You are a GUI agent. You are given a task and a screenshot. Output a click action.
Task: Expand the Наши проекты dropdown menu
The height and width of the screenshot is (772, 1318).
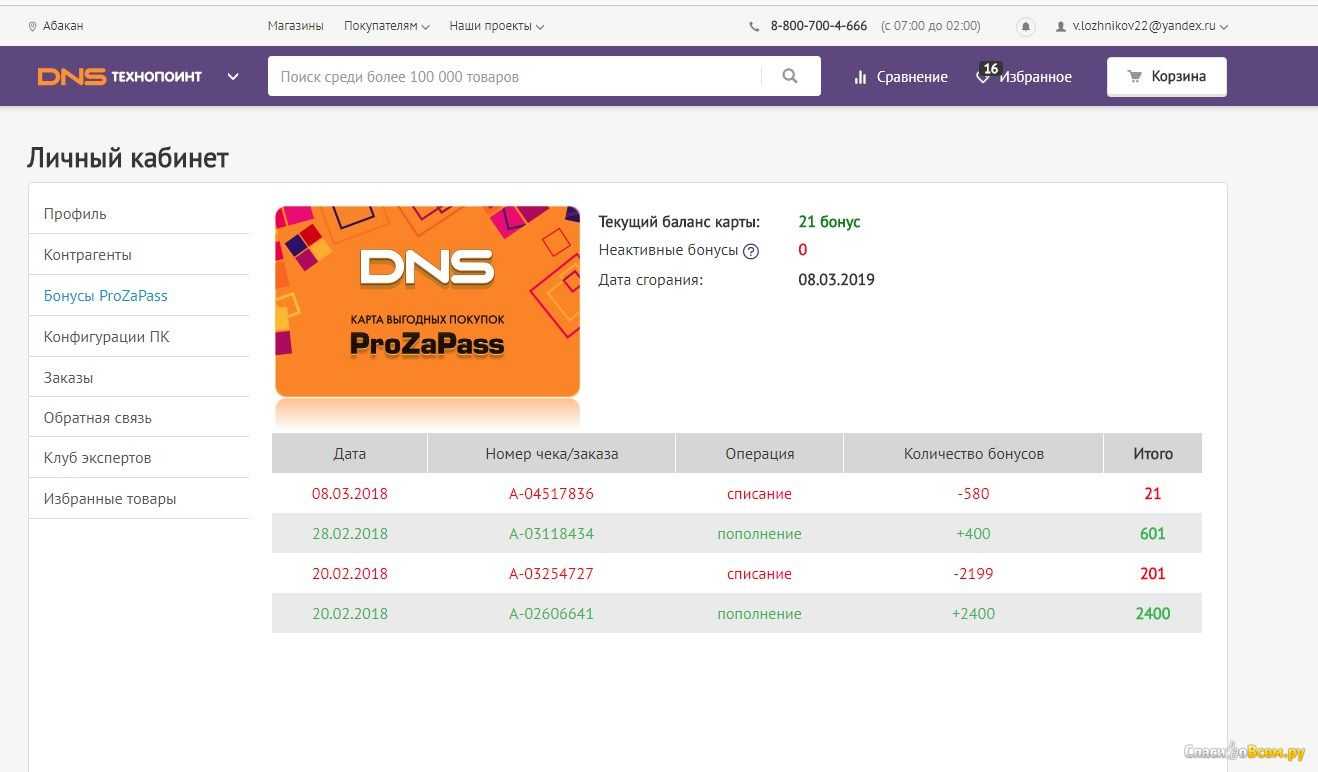pyautogui.click(x=497, y=26)
